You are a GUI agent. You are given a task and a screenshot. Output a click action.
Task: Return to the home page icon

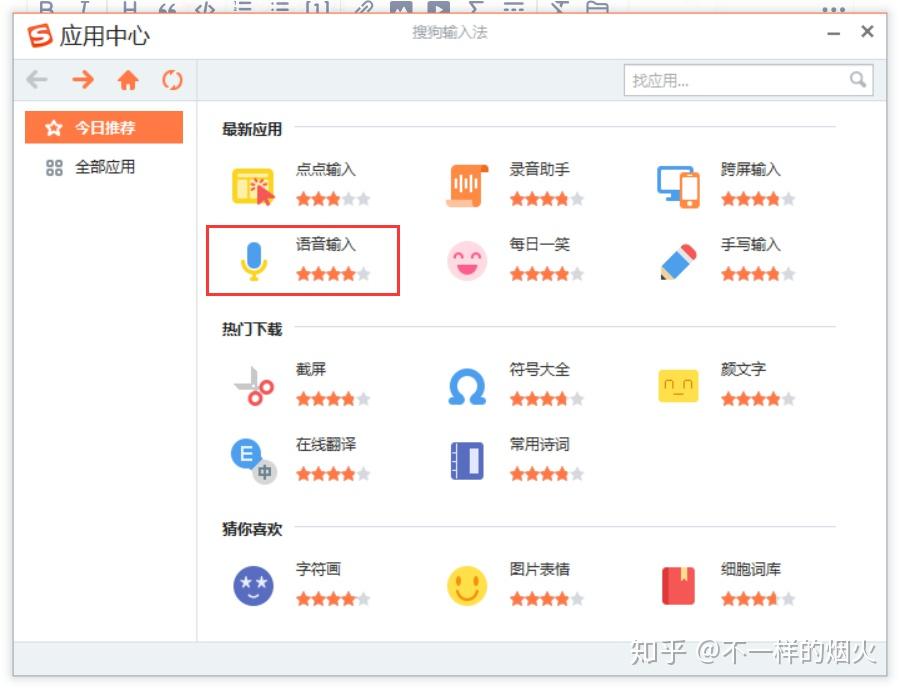[x=127, y=80]
